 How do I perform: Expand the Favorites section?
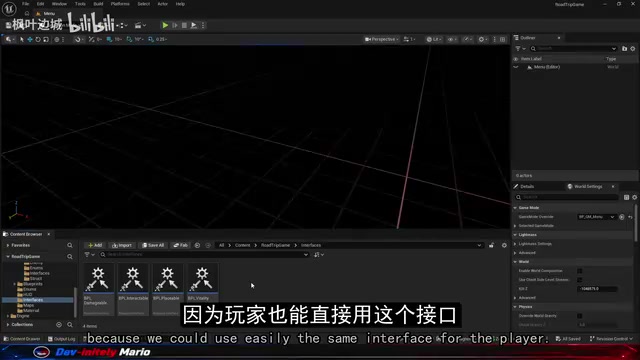tap(8, 245)
